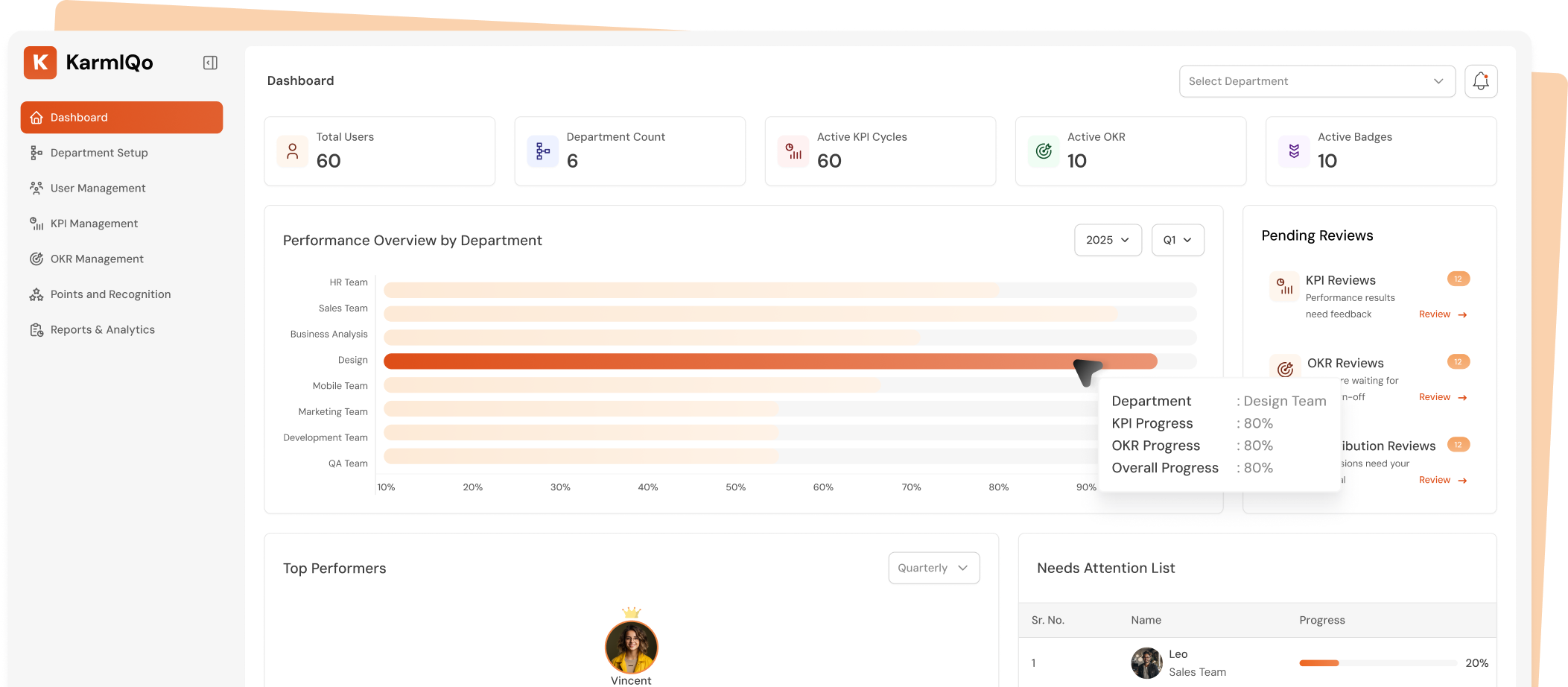The width and height of the screenshot is (1568, 687).
Task: Open notifications via the bell icon
Action: (1481, 81)
